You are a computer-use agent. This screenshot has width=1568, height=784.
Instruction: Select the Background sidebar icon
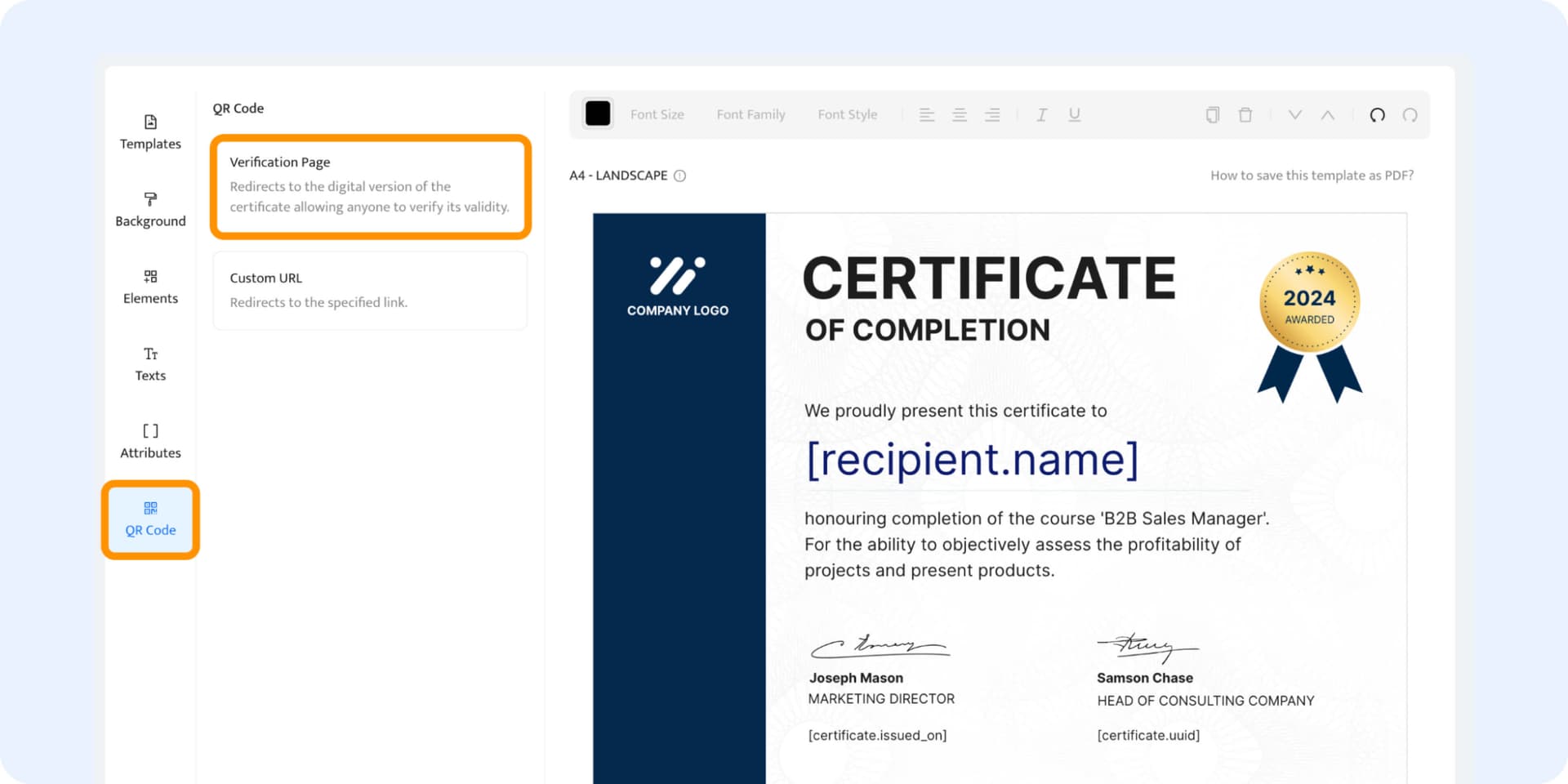tap(150, 208)
